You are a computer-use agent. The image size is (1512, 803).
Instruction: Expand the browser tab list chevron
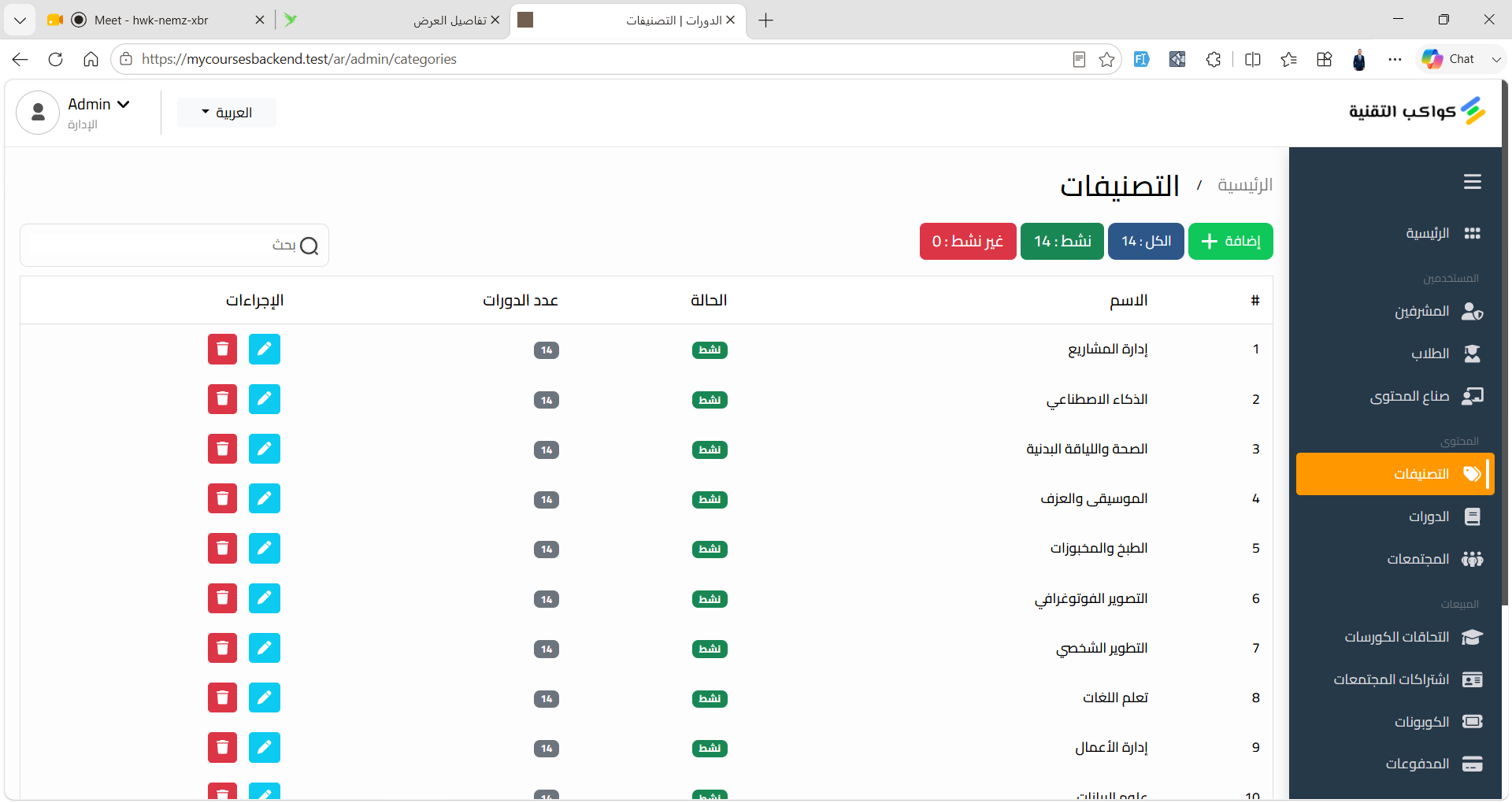20,20
